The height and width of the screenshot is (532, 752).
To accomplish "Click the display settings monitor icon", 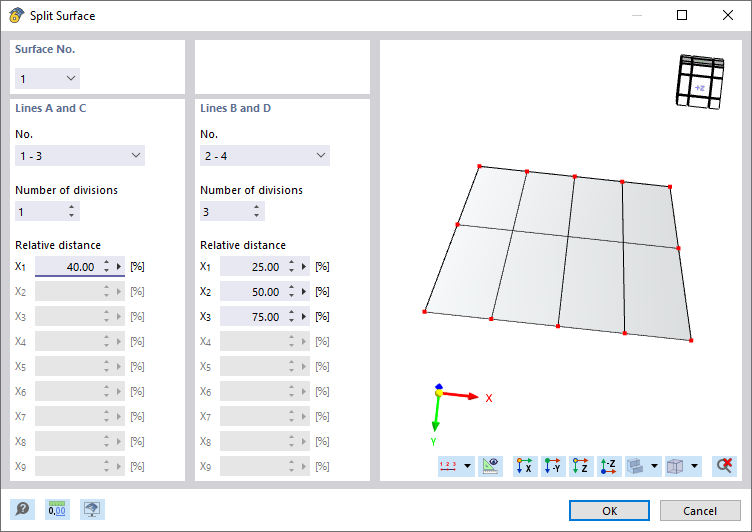I will coord(92,509).
